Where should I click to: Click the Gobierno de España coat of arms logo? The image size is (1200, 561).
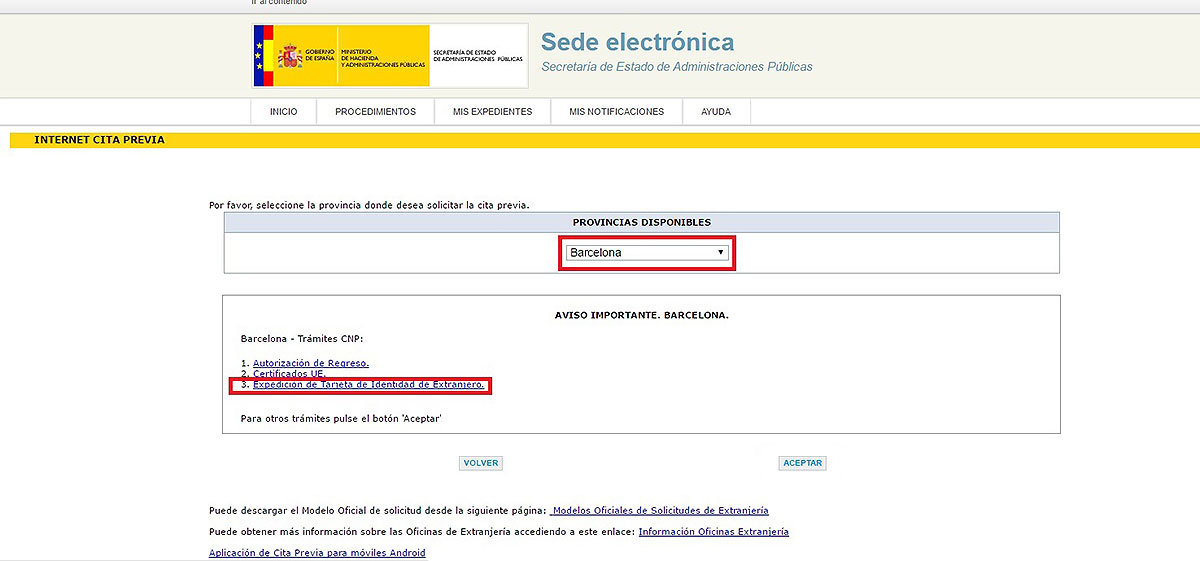pyautogui.click(x=290, y=55)
